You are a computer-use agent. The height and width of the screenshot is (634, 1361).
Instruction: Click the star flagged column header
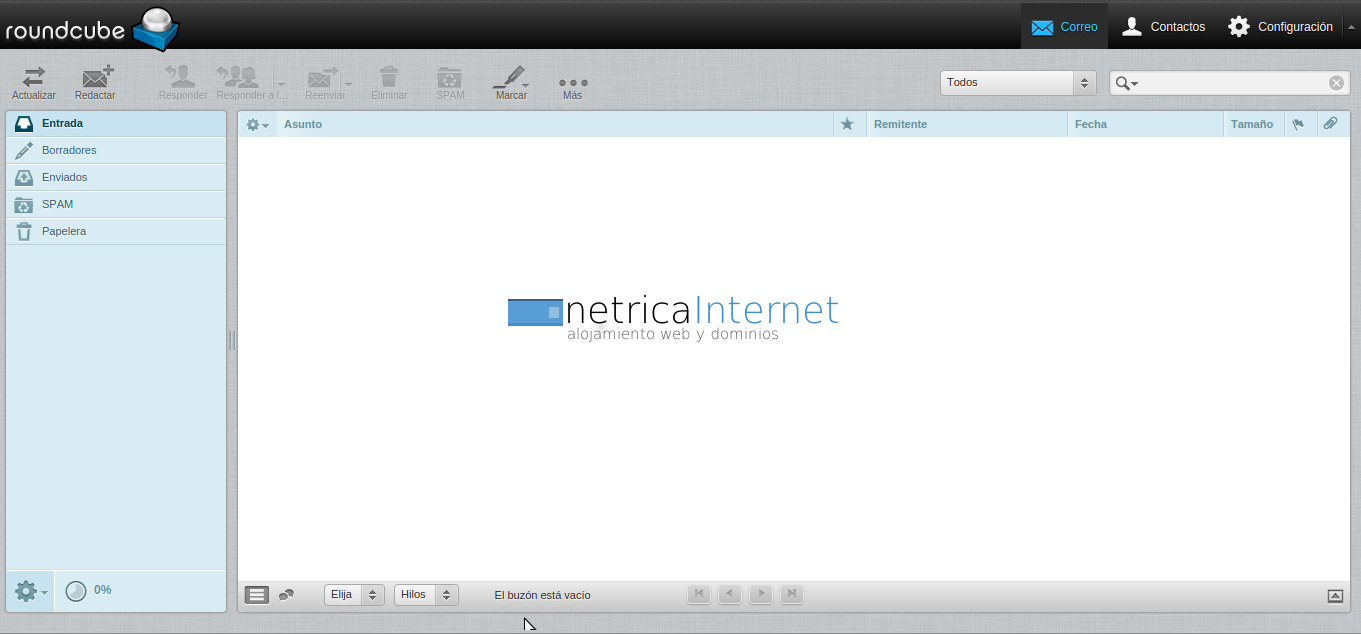pyautogui.click(x=847, y=124)
